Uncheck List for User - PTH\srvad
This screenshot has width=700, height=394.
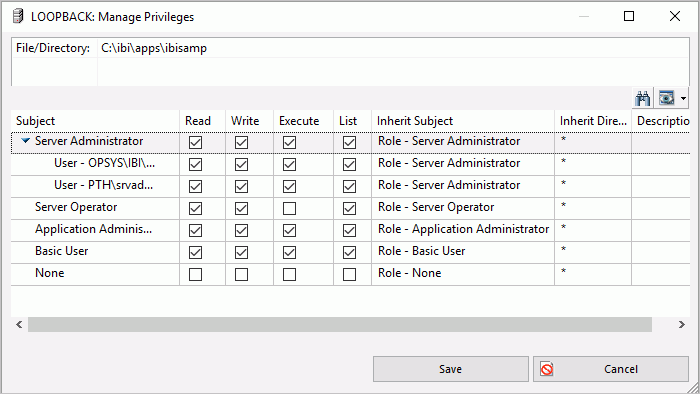coord(349,186)
